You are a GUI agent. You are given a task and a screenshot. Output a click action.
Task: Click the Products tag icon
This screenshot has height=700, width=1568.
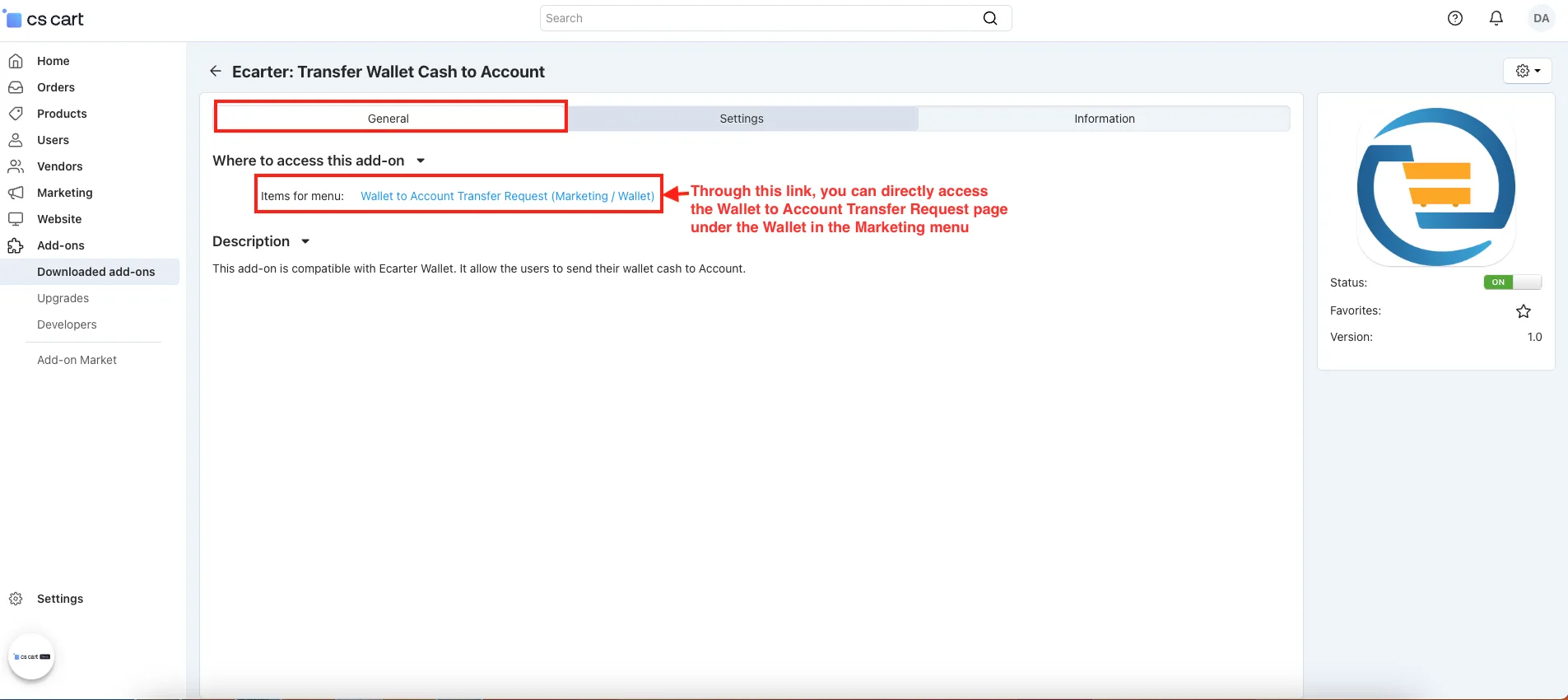pyautogui.click(x=16, y=114)
